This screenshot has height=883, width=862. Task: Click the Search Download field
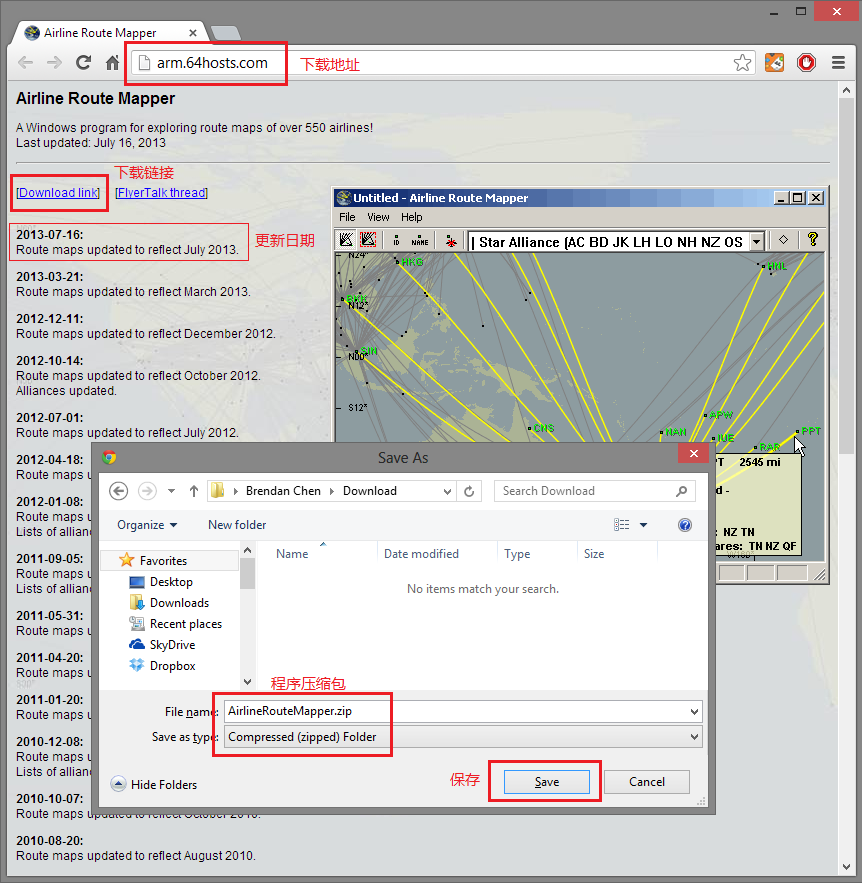[595, 491]
